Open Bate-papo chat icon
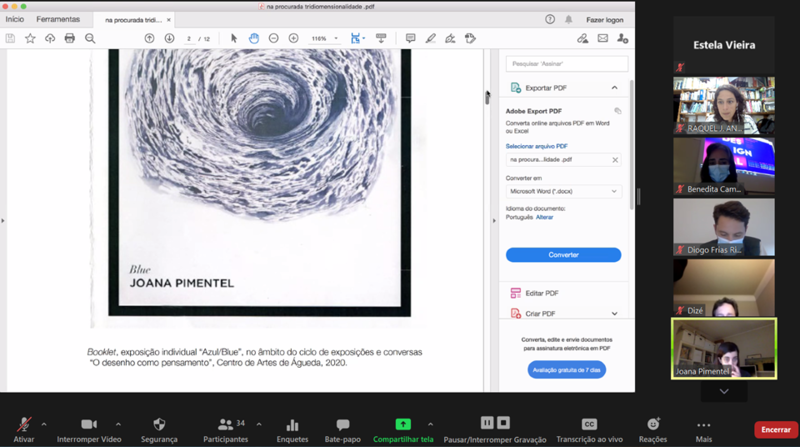Viewport: 800px width, 447px height. [343, 425]
